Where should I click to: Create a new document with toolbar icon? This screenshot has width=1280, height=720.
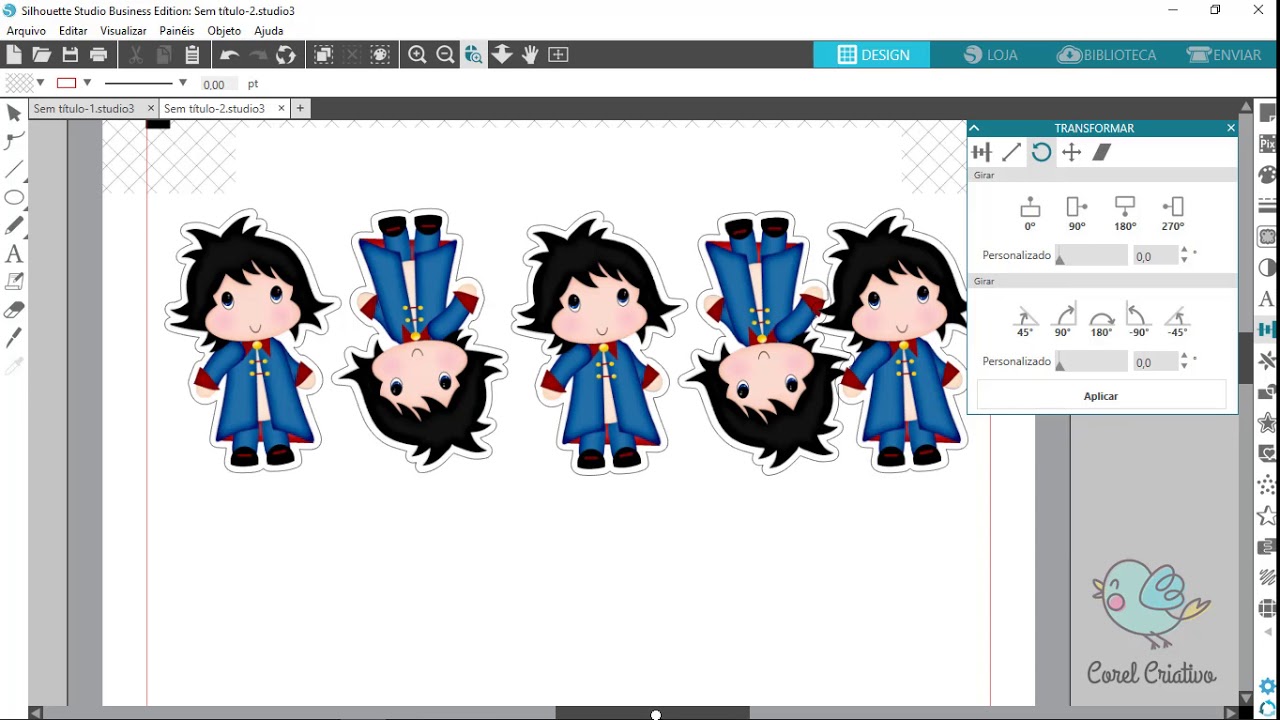(14, 55)
